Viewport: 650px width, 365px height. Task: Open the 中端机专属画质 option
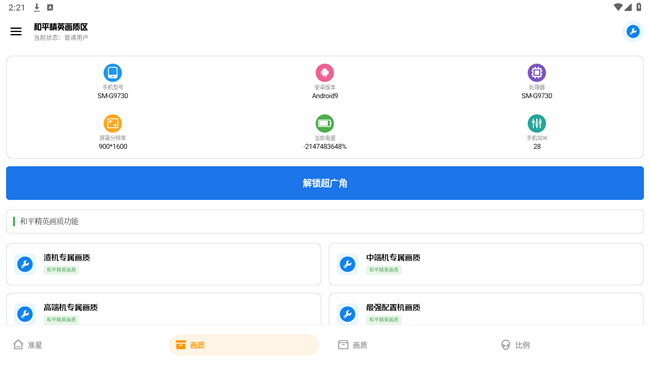[486, 264]
